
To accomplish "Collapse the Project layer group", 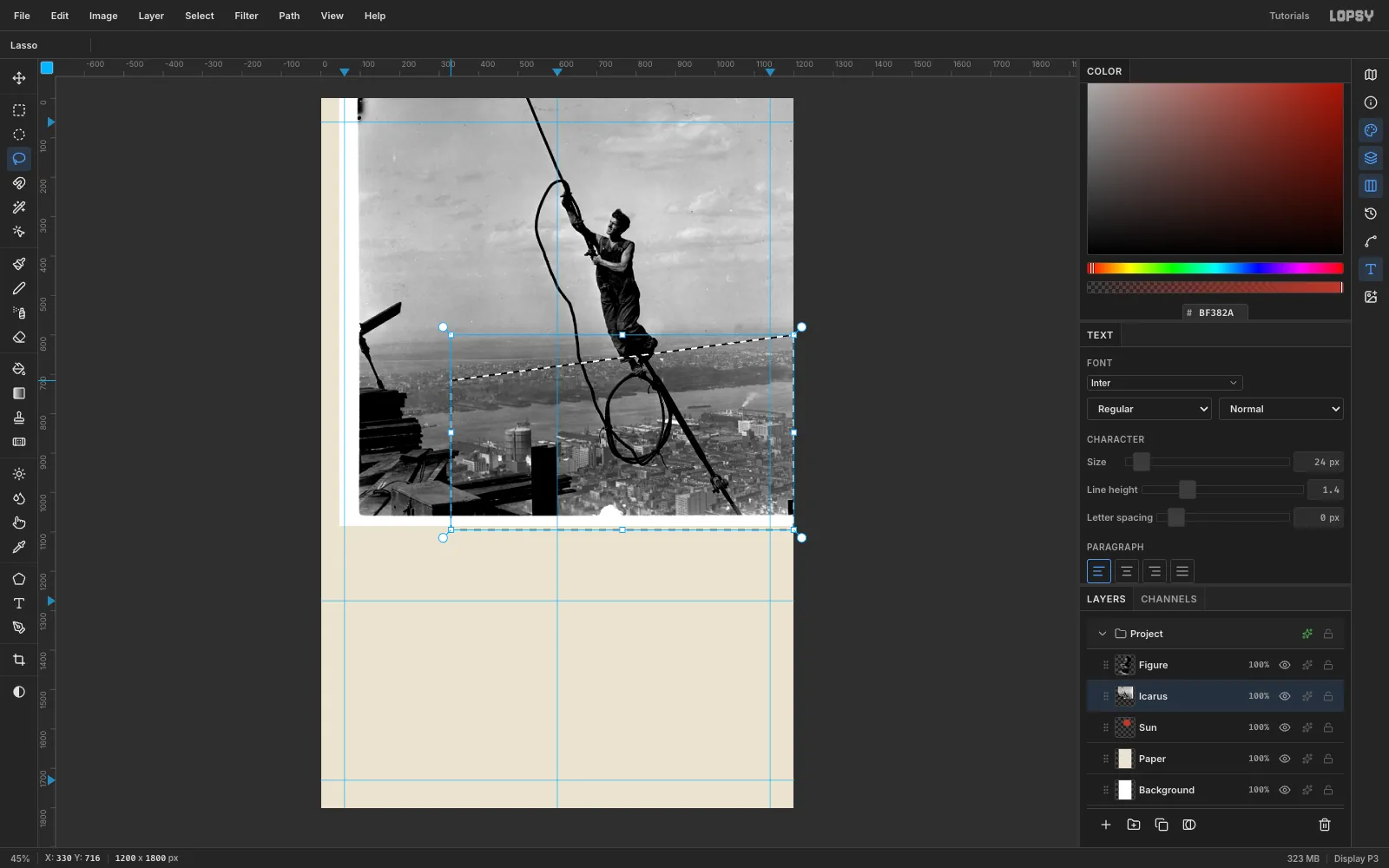I will click(x=1103, y=634).
